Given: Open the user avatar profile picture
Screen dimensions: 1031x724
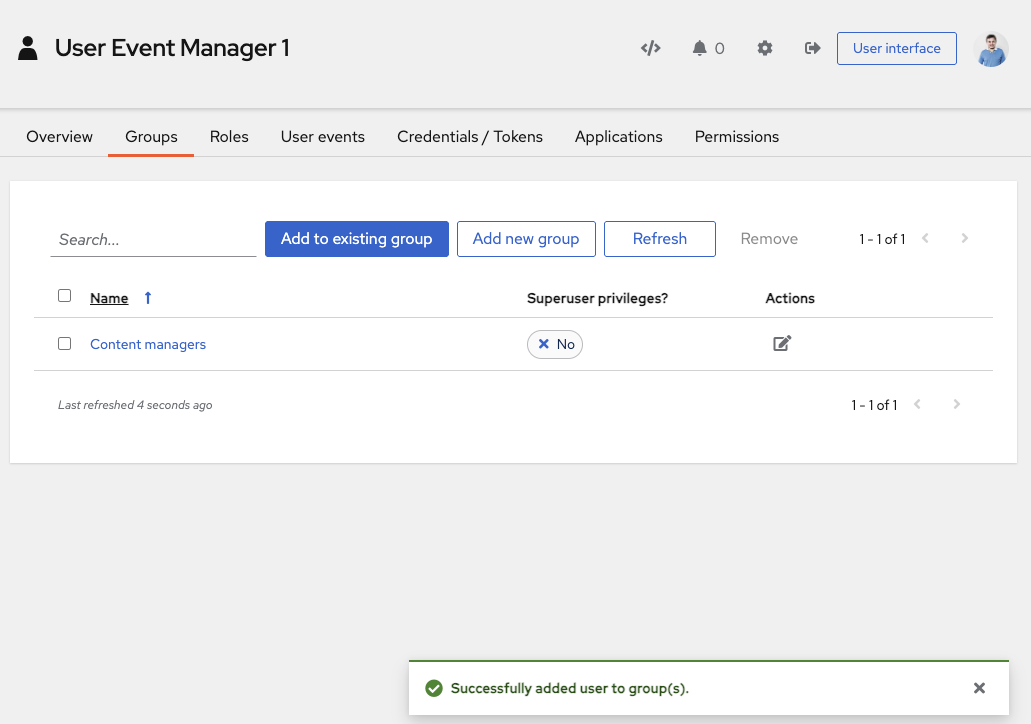Looking at the screenshot, I should point(990,49).
